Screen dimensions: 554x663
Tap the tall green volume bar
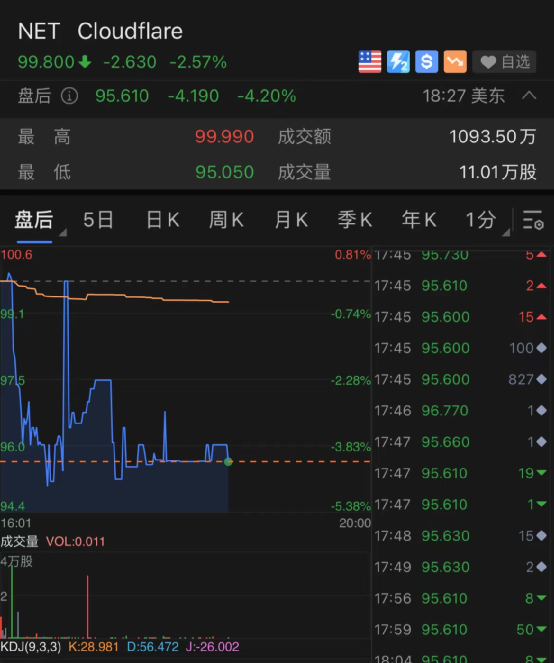point(12,602)
